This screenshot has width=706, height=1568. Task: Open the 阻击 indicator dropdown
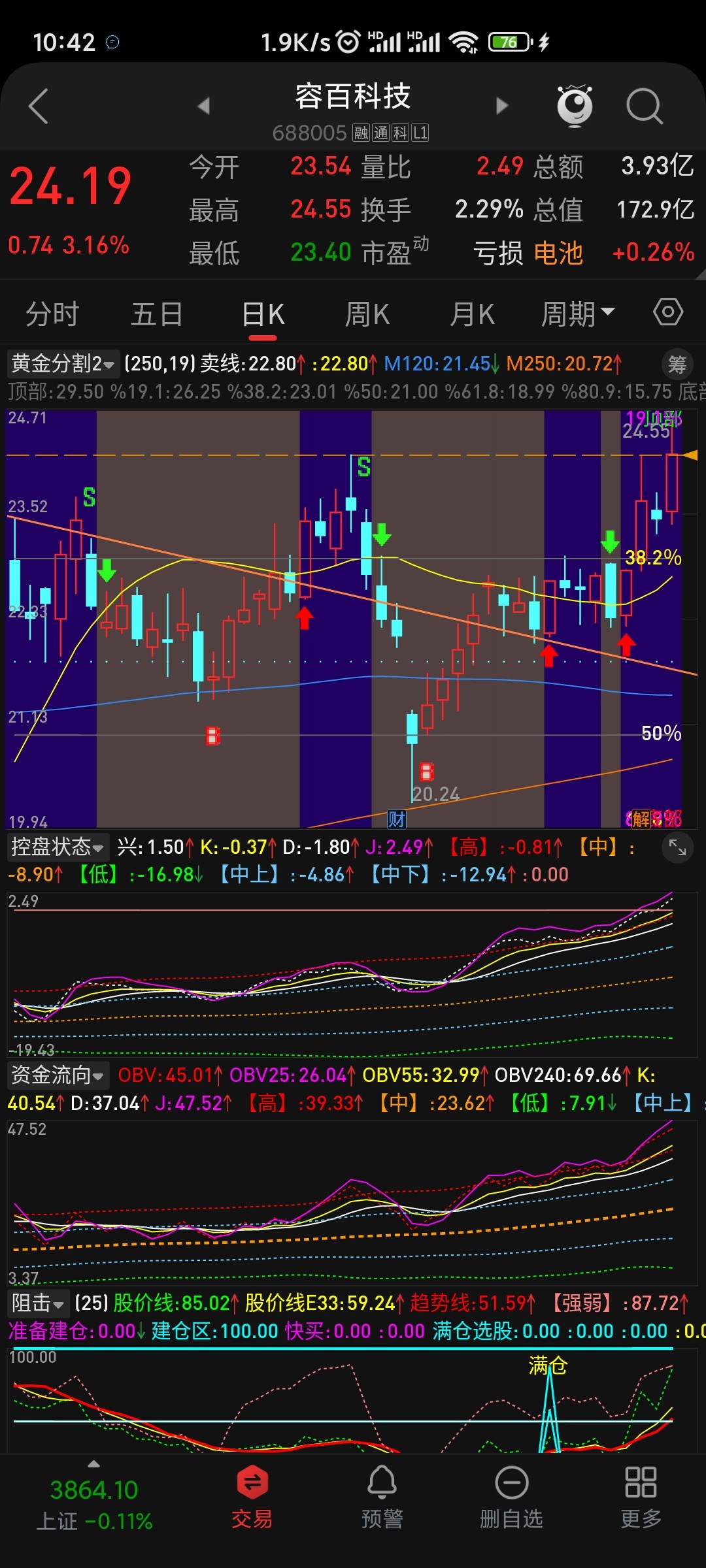click(x=37, y=1303)
